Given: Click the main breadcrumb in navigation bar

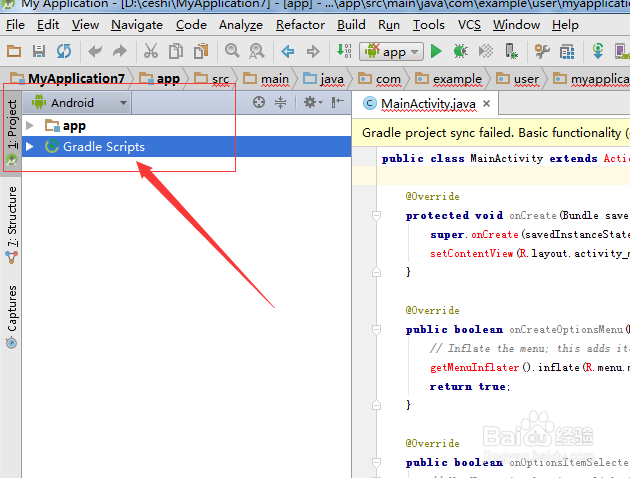Looking at the screenshot, I should 266,79.
